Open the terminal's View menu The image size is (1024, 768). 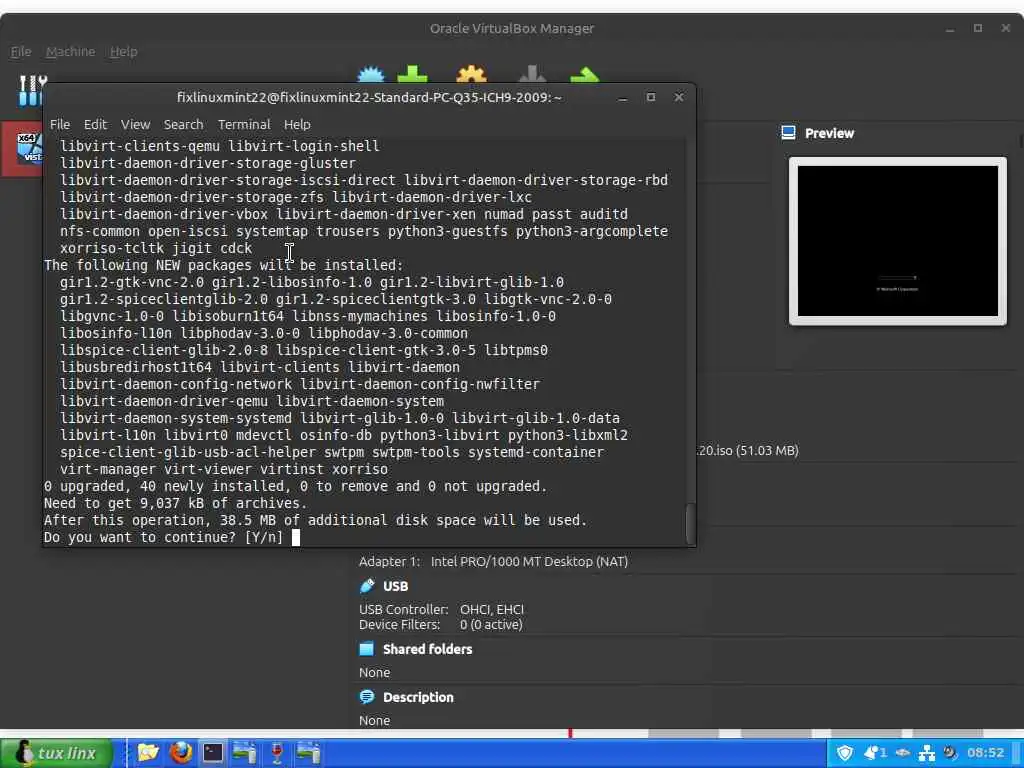coord(135,124)
